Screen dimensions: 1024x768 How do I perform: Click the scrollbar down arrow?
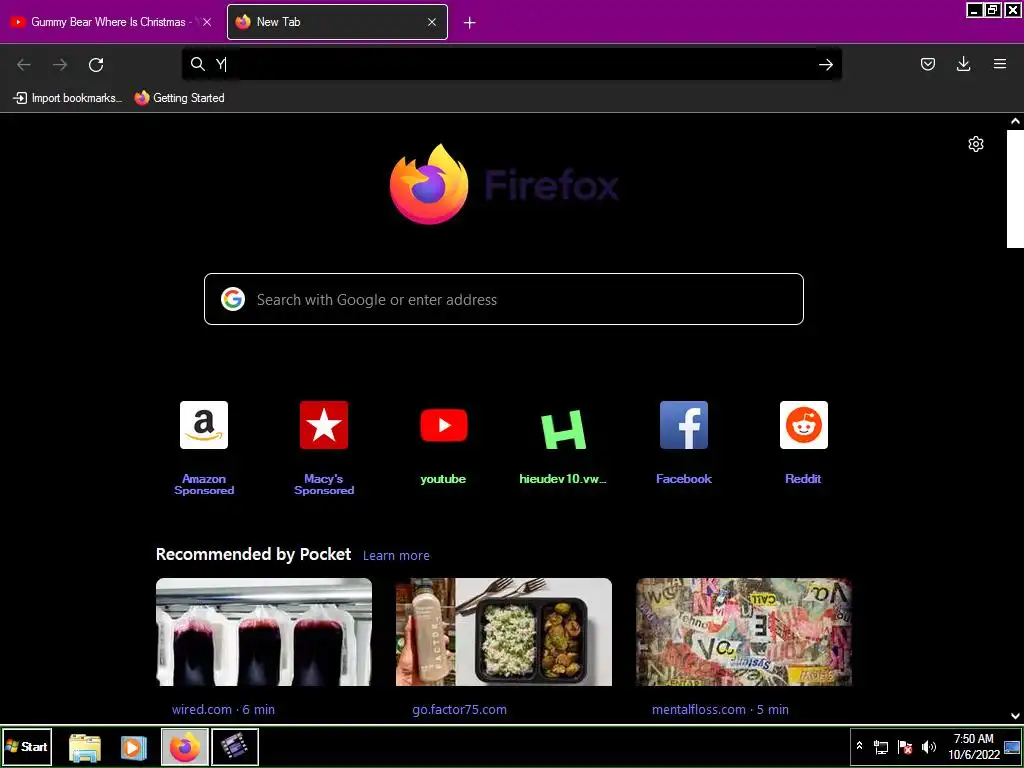coord(1015,716)
